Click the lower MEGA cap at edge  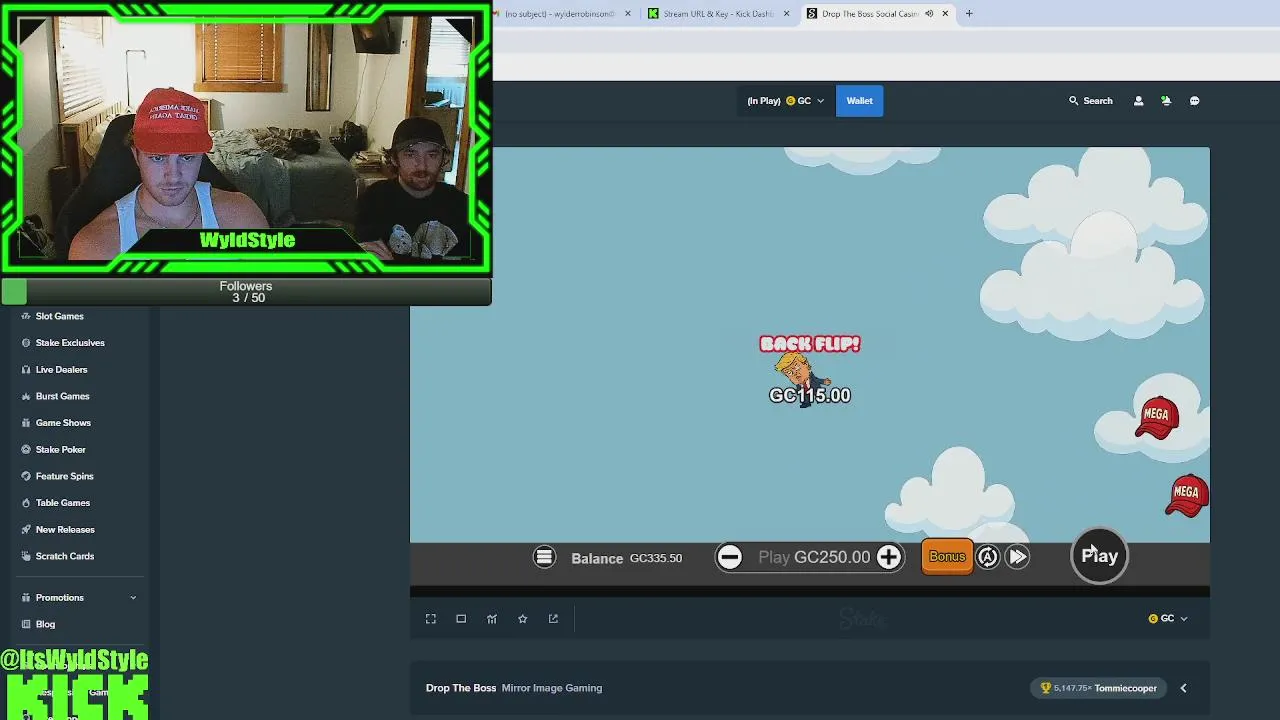[1187, 496]
